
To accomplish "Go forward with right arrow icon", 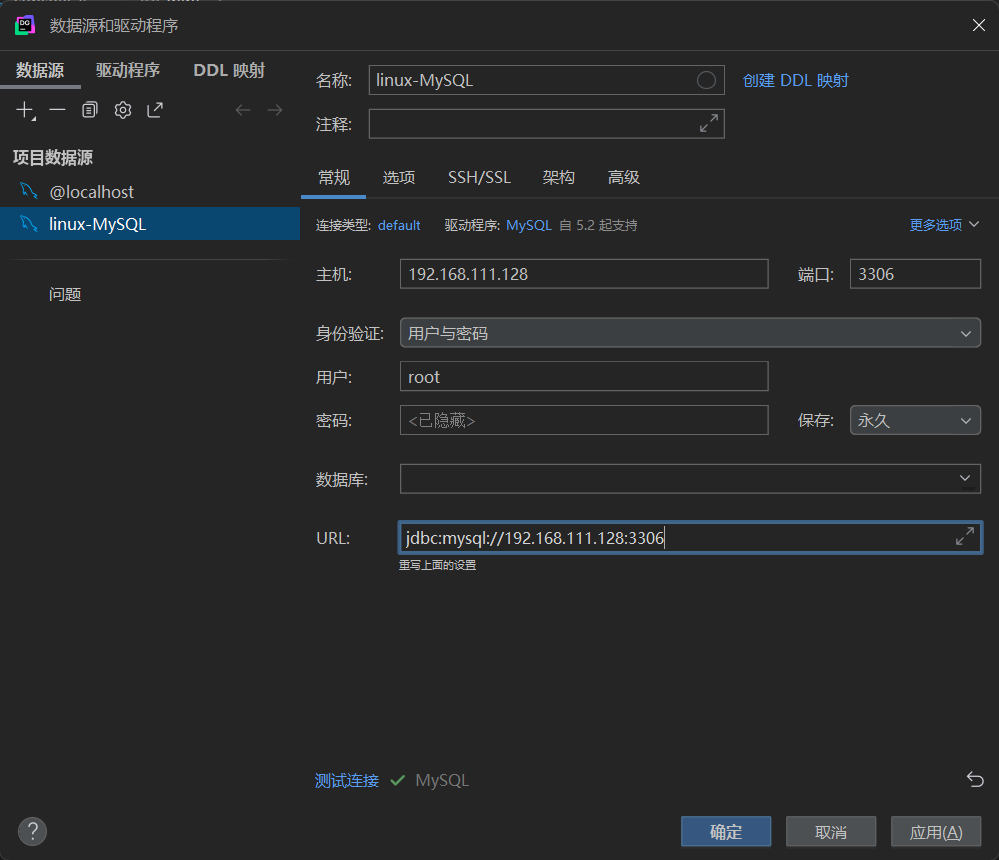I will pos(275,110).
